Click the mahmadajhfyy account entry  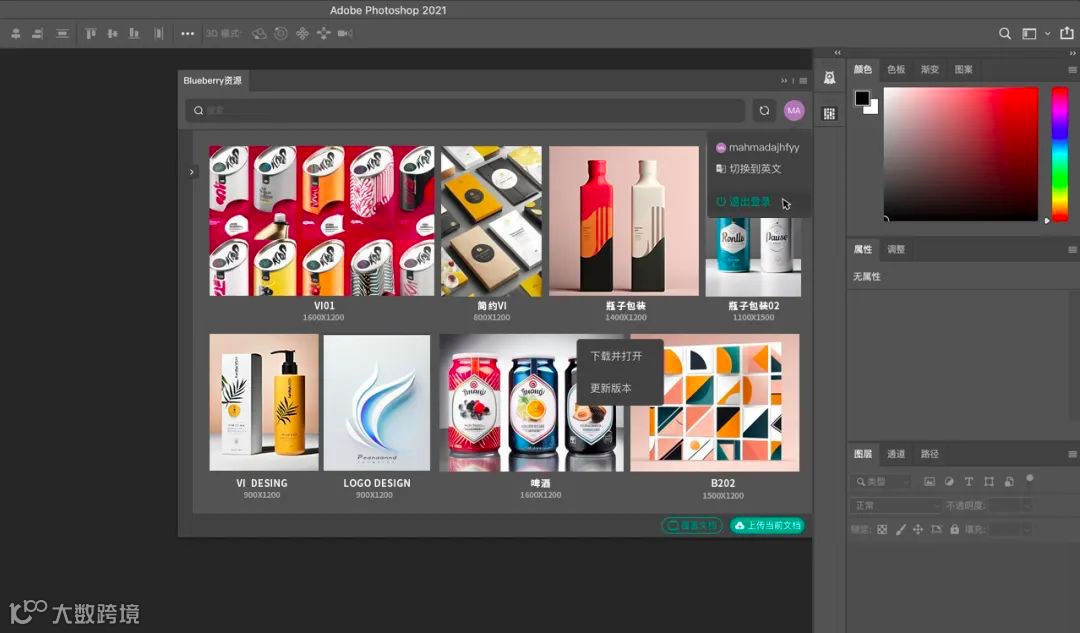[758, 147]
